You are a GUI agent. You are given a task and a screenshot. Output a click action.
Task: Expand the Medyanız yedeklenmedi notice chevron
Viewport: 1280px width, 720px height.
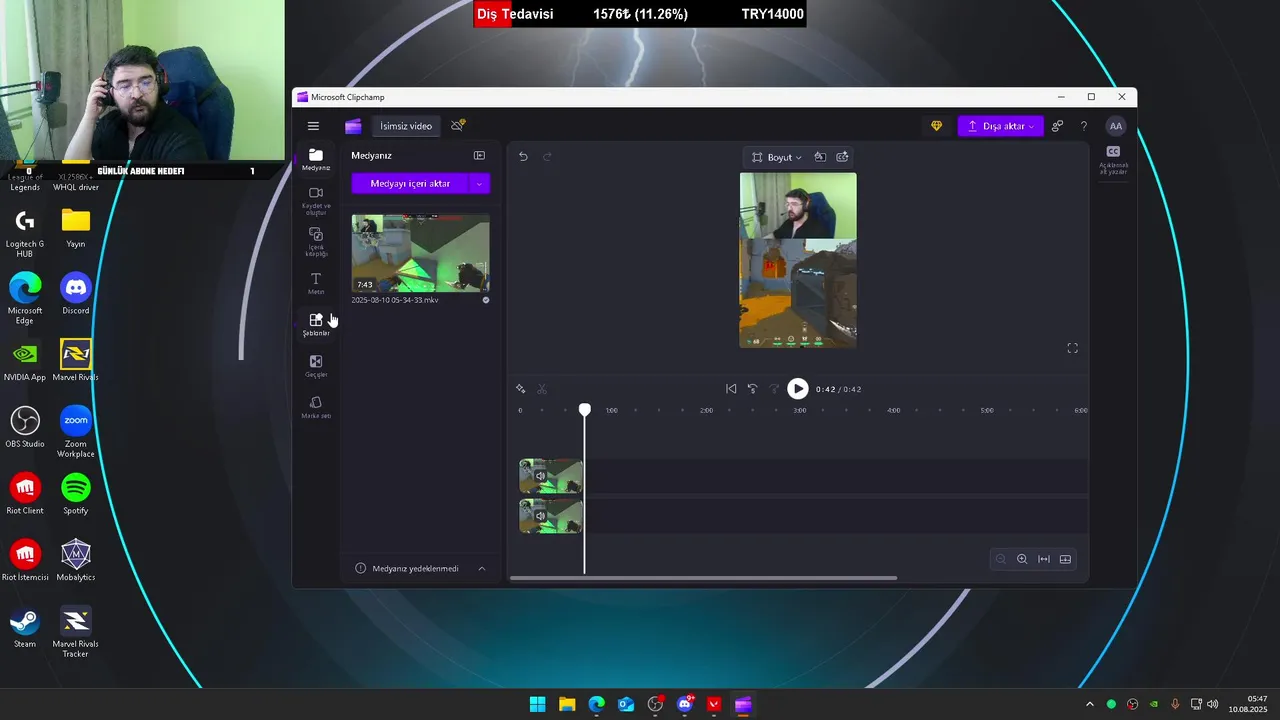(481, 568)
